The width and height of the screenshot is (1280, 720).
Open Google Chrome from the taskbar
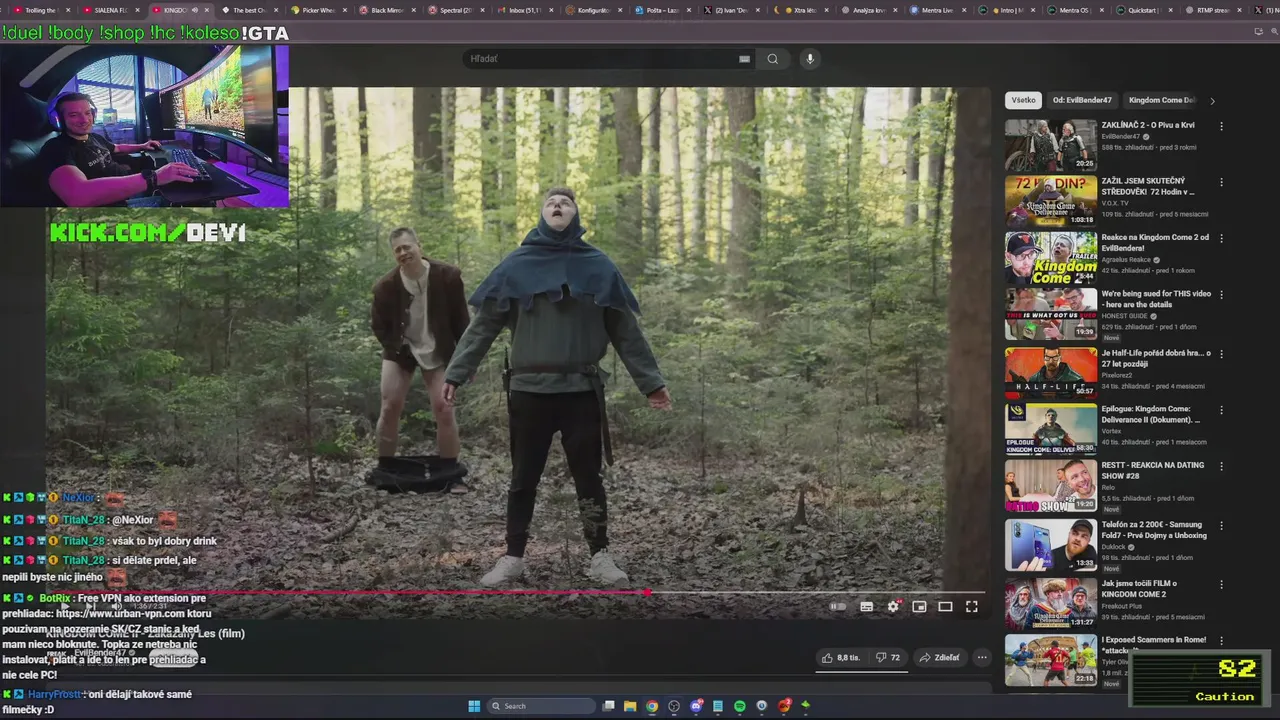pos(652,706)
